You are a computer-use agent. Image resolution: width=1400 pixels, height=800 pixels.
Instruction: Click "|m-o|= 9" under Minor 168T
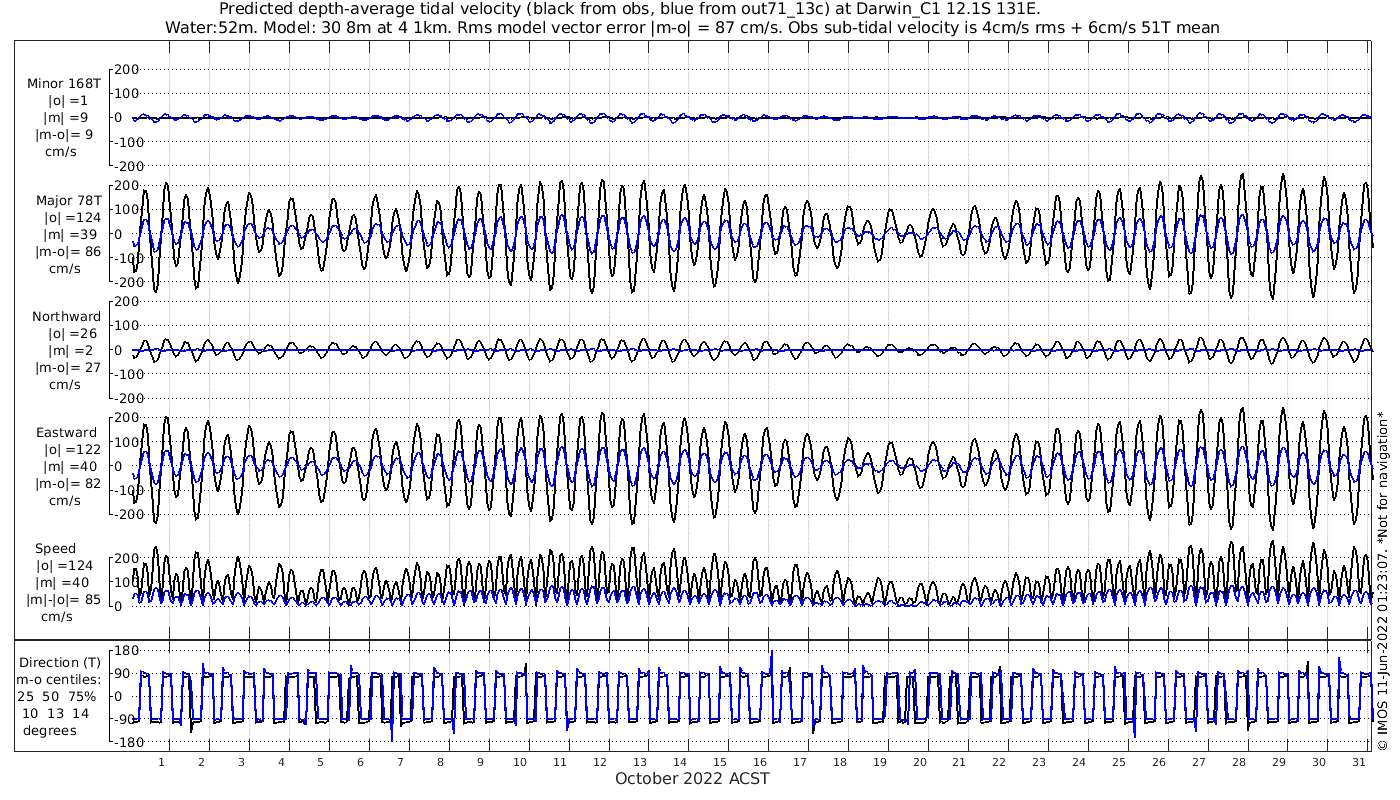tap(65, 134)
